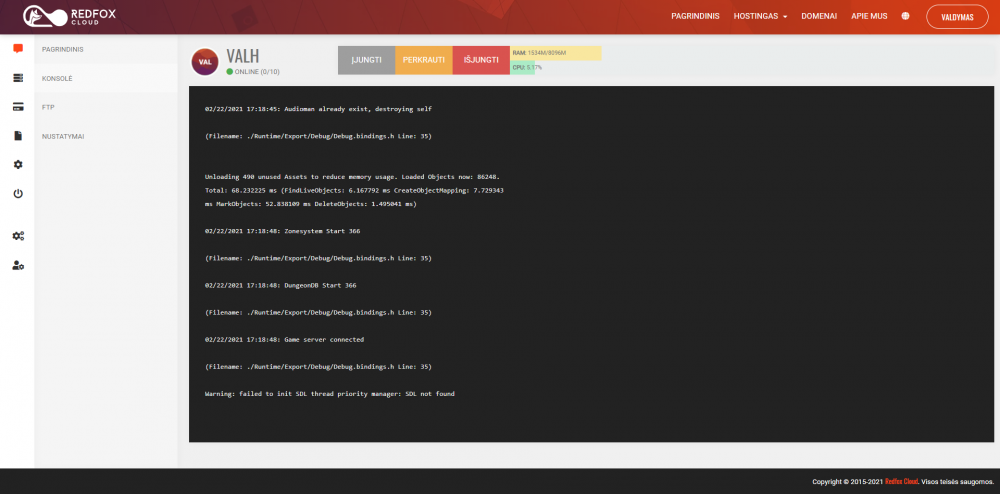
Task: Click the ĮJUNGTI start button
Action: point(367,60)
